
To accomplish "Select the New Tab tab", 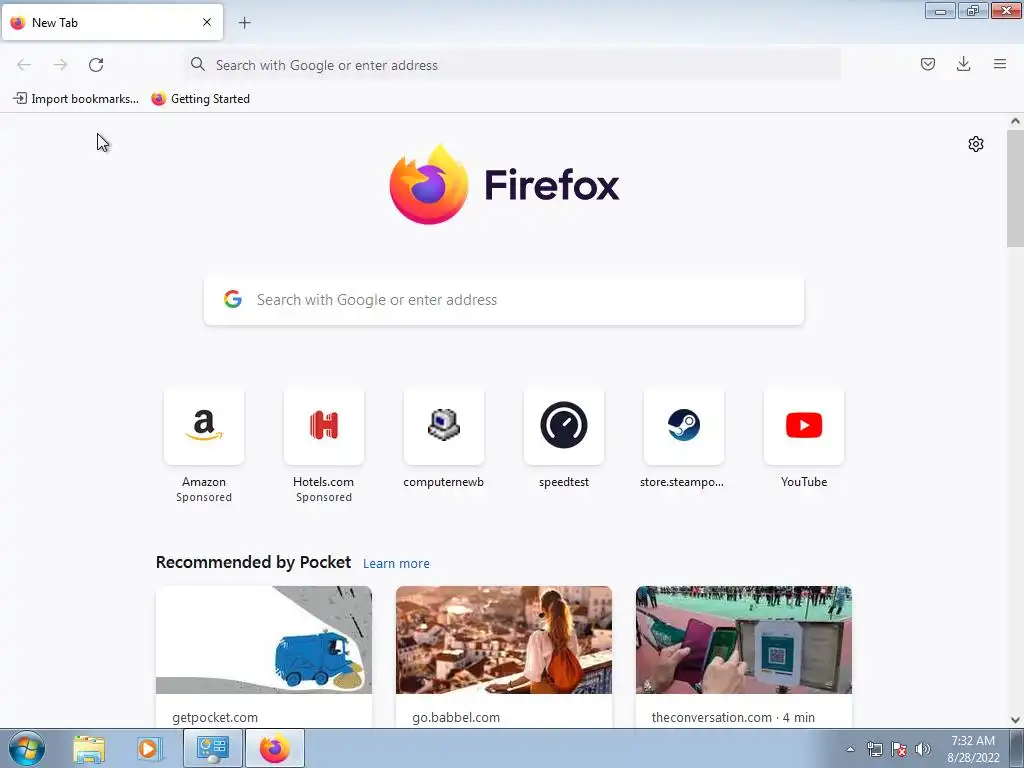I will tap(112, 22).
